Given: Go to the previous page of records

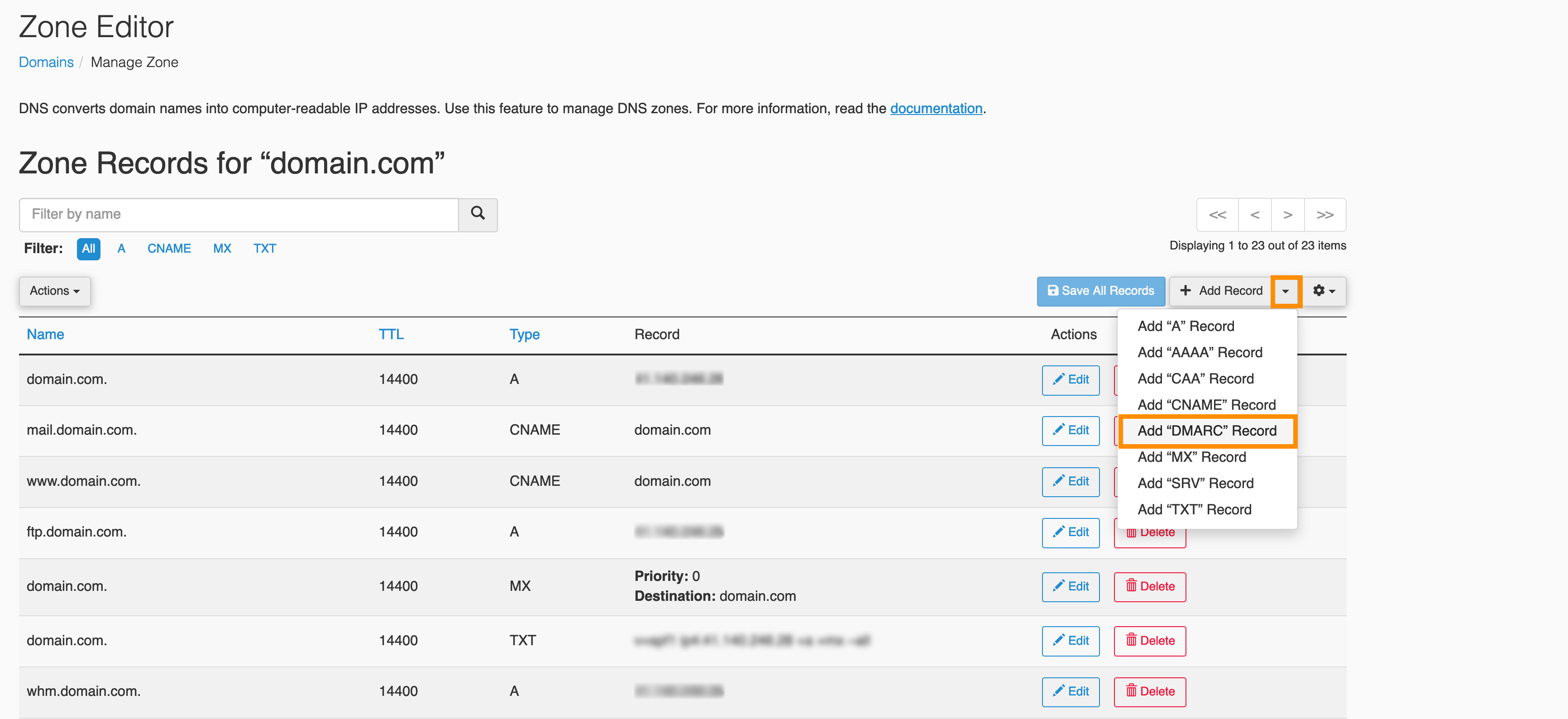Looking at the screenshot, I should click(1254, 215).
